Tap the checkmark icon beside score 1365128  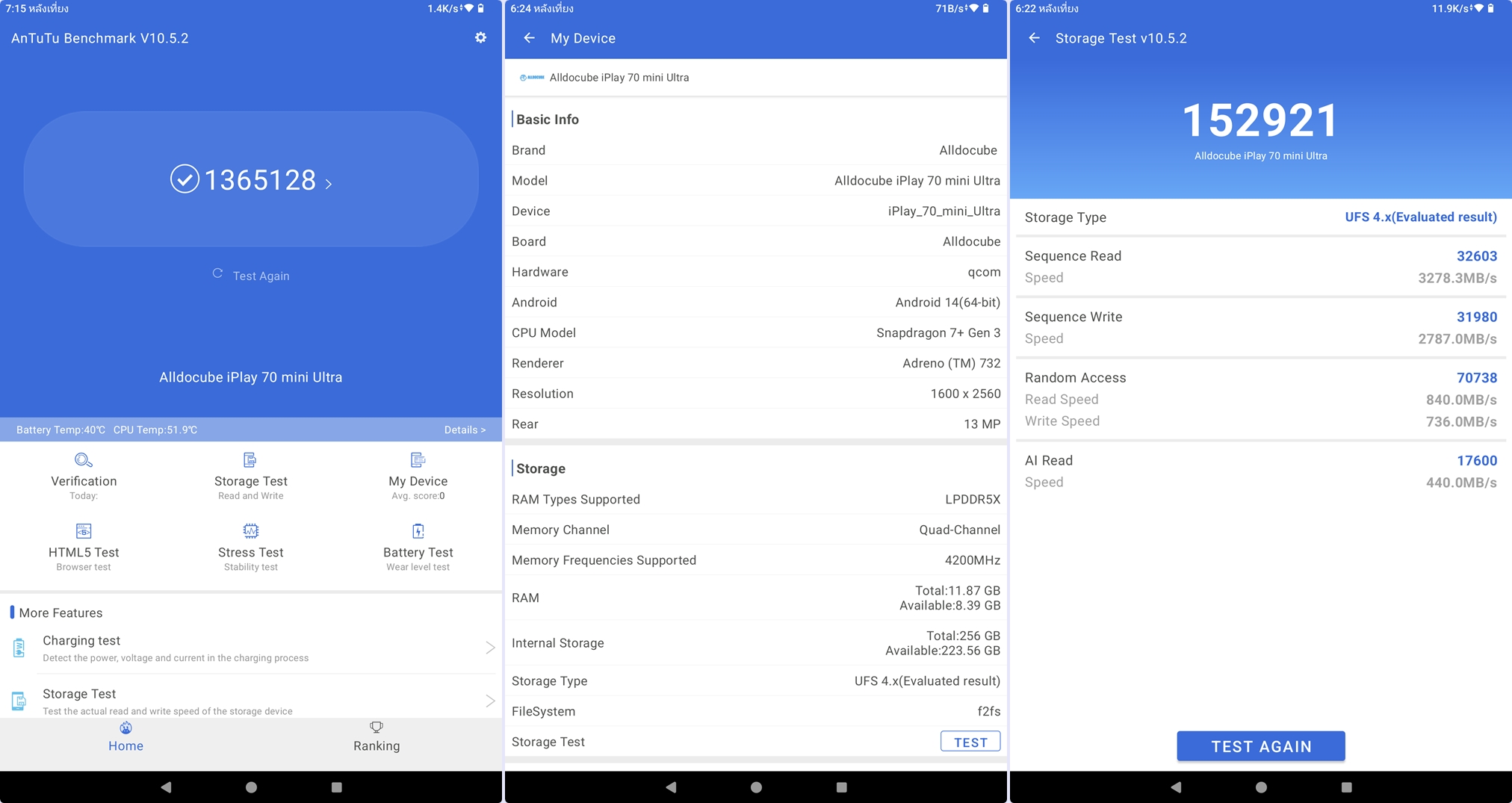pos(185,179)
